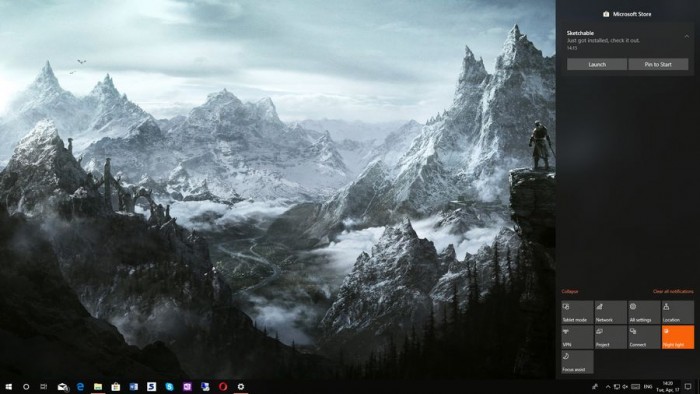
Task: Launch the Mail app from taskbar
Action: click(x=62, y=387)
